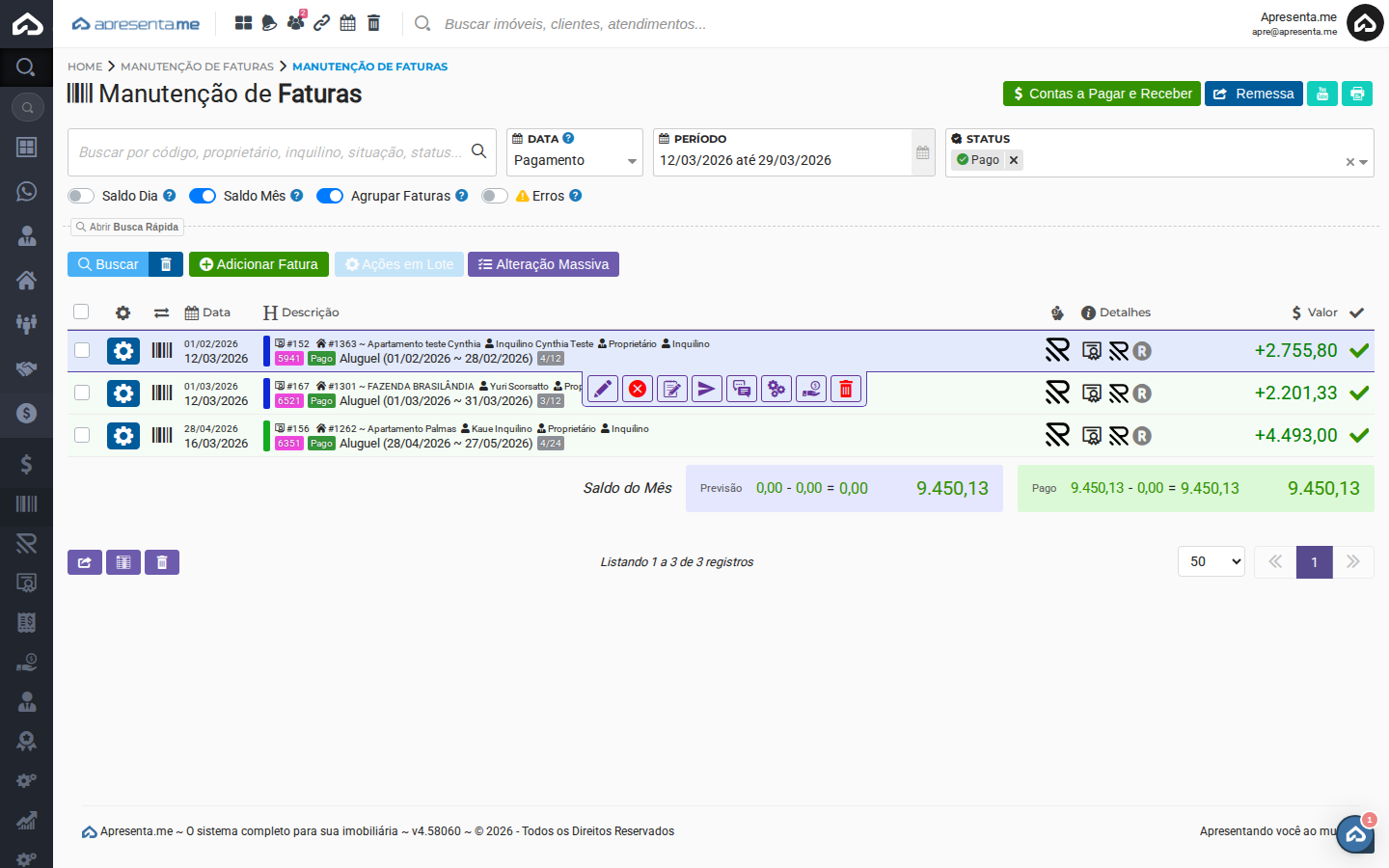Click the Período date range field

point(781,161)
